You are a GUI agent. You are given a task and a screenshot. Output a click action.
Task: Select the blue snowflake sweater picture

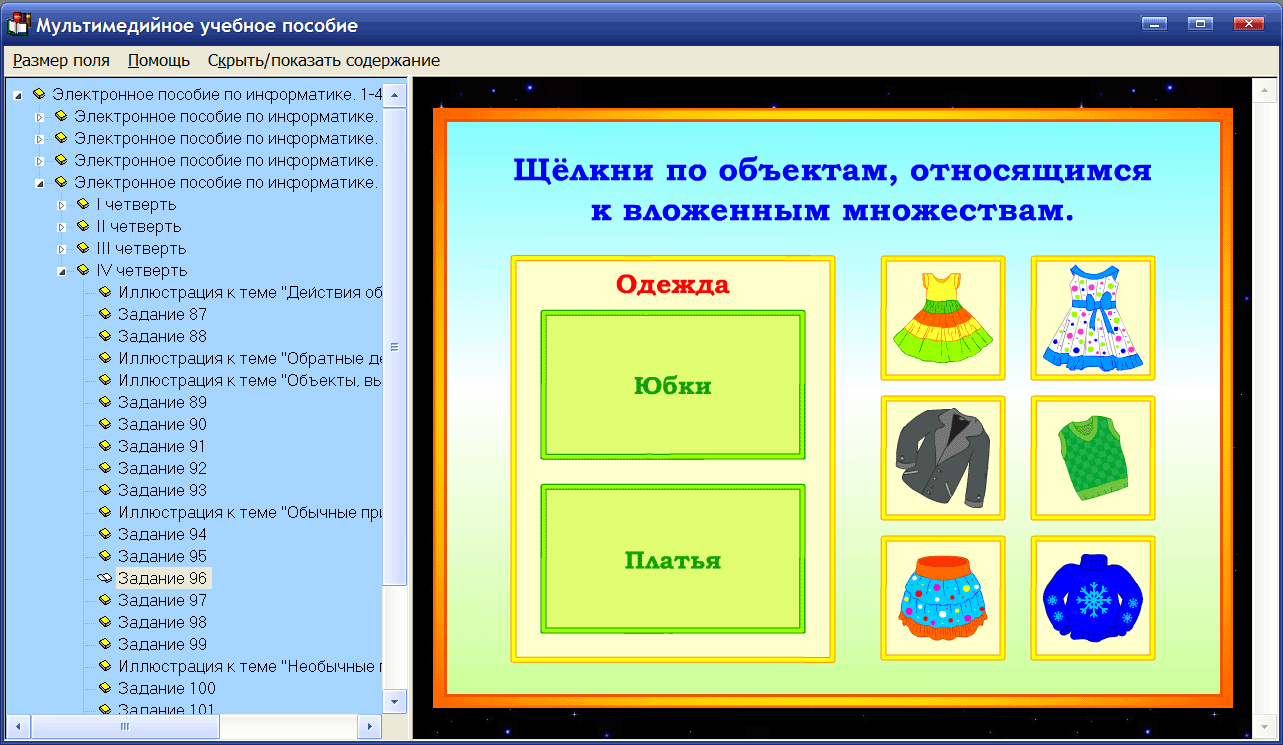1092,597
